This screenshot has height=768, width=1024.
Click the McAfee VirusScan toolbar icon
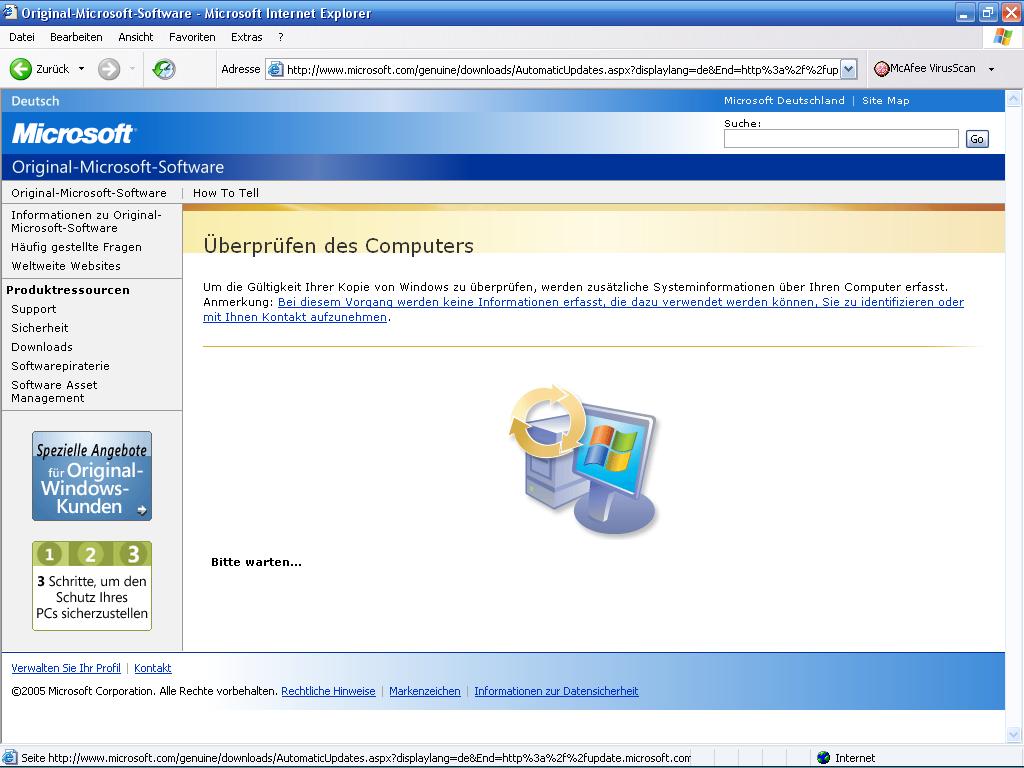[882, 69]
